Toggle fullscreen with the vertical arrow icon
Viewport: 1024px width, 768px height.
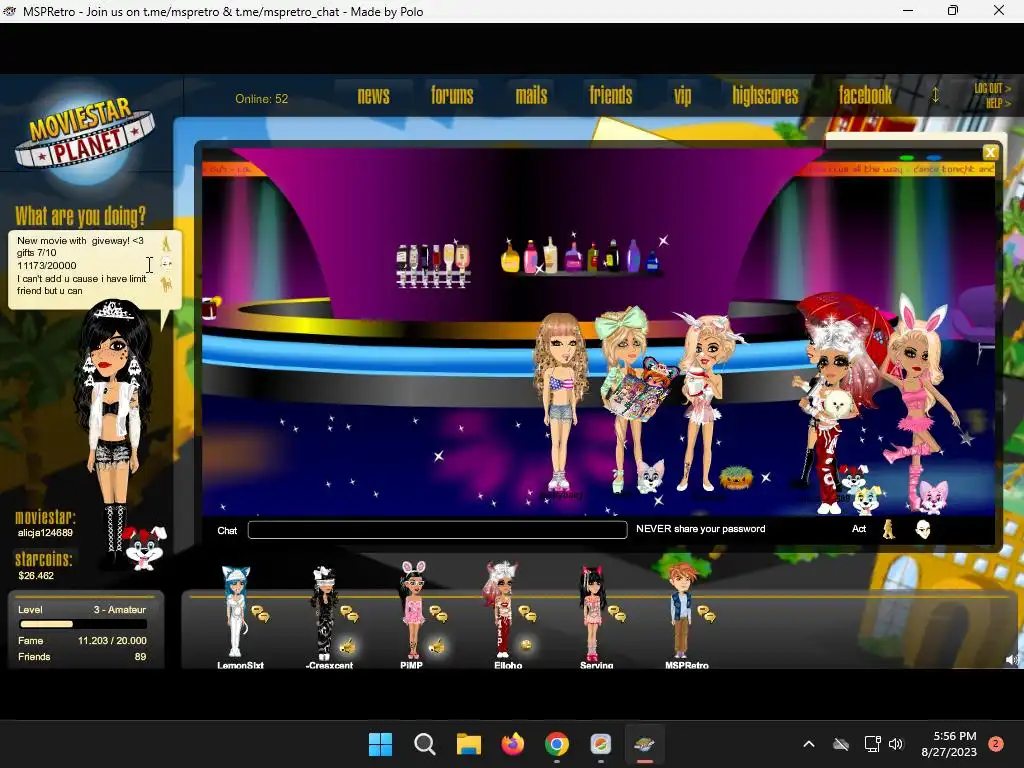click(935, 95)
